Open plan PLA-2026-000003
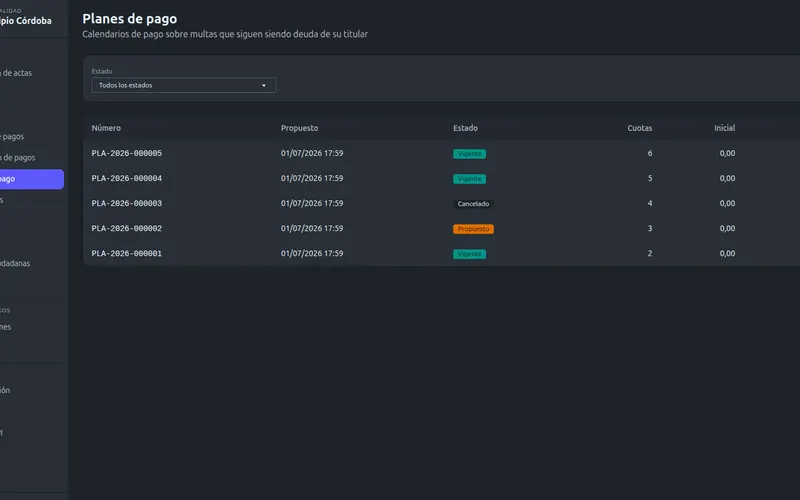Screen dimensions: 800x500 [127, 203]
